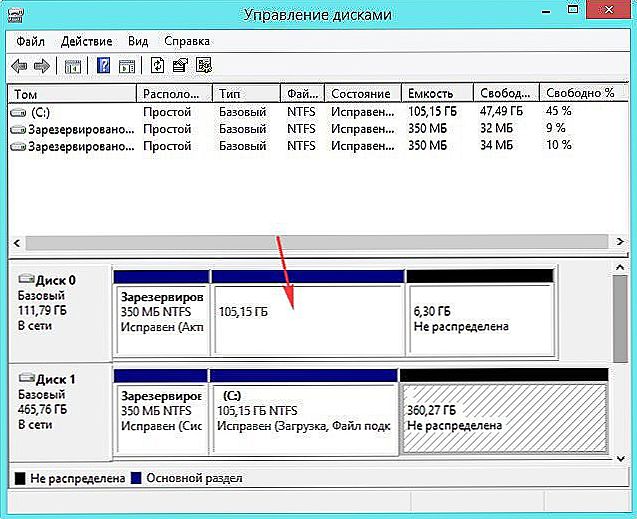Sort by the Свобод... column header
This screenshot has height=519, width=637.
pyautogui.click(x=507, y=94)
